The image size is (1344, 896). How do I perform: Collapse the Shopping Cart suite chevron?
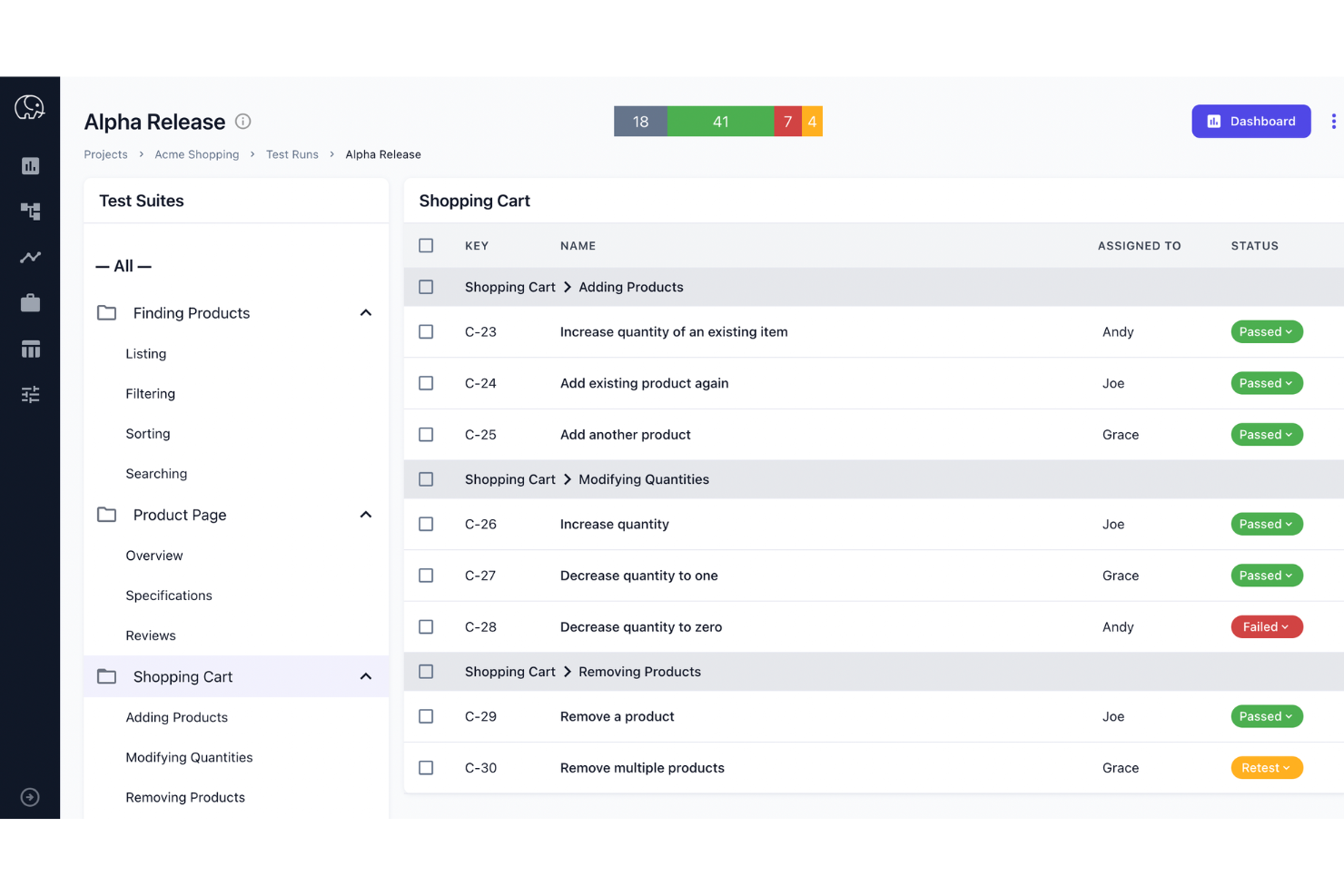(365, 676)
